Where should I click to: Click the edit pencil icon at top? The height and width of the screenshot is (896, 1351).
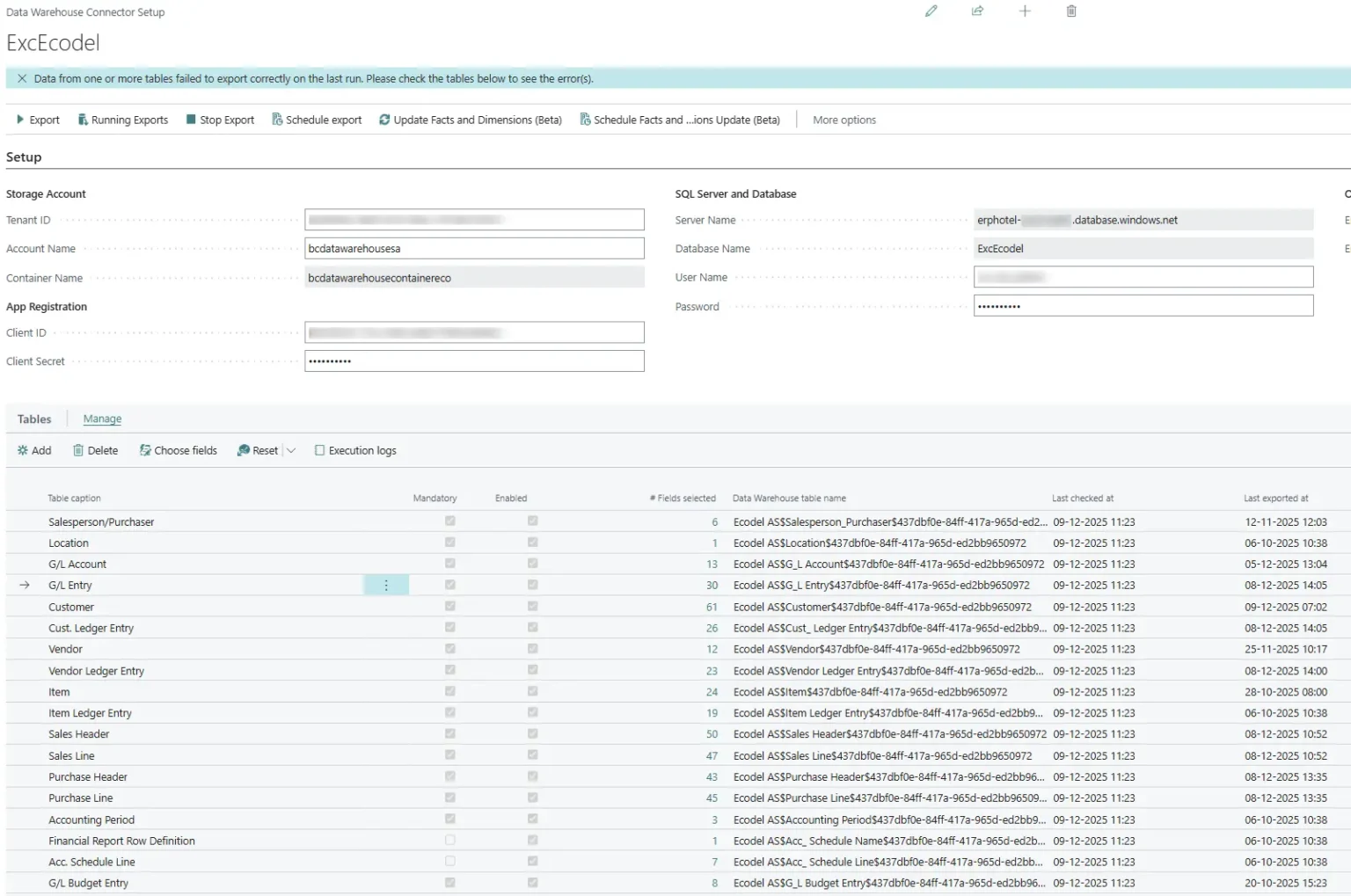click(x=931, y=11)
